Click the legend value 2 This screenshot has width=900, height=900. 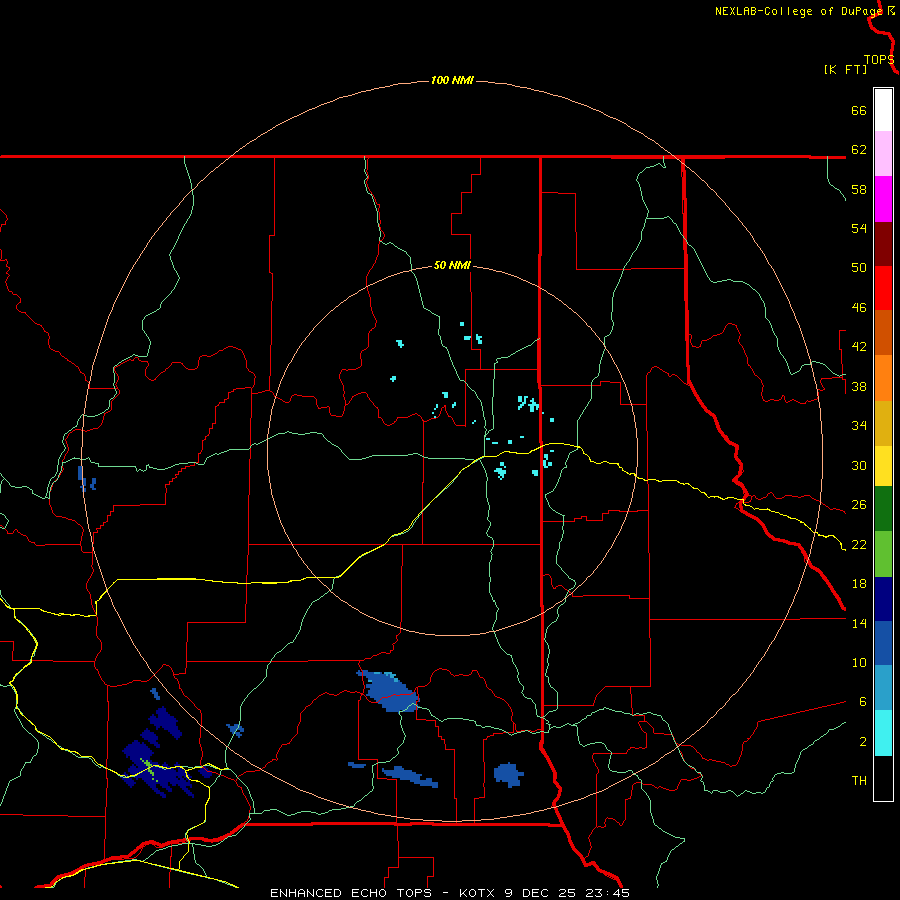click(x=862, y=742)
